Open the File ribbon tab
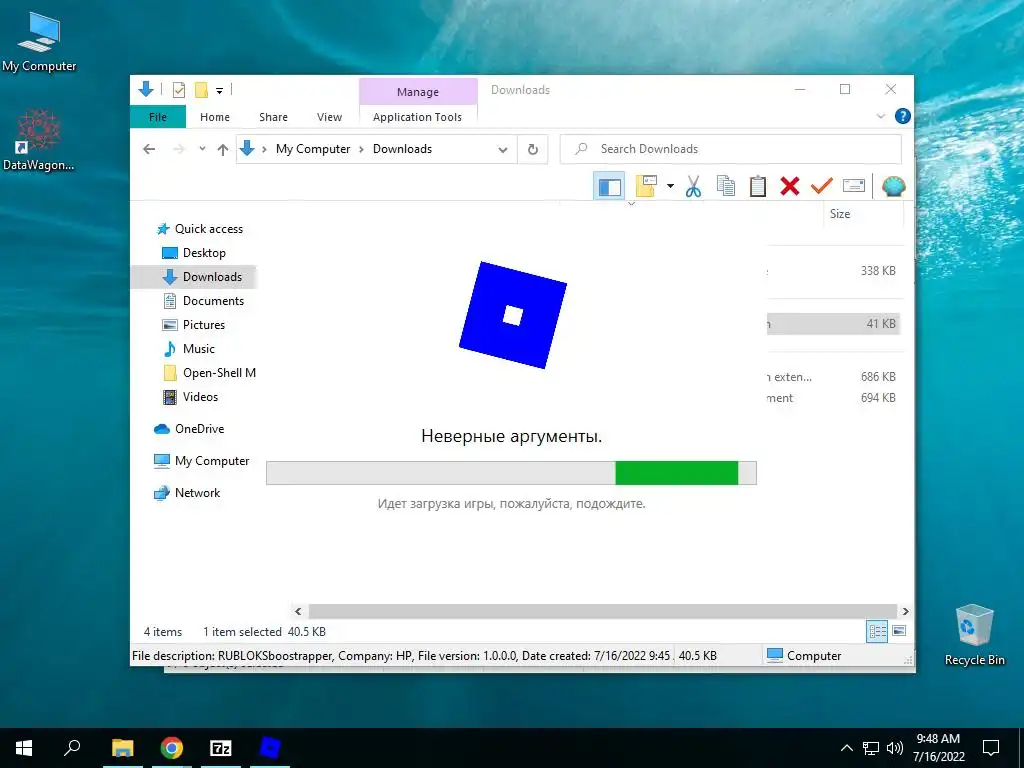The image size is (1024, 768). [x=158, y=117]
